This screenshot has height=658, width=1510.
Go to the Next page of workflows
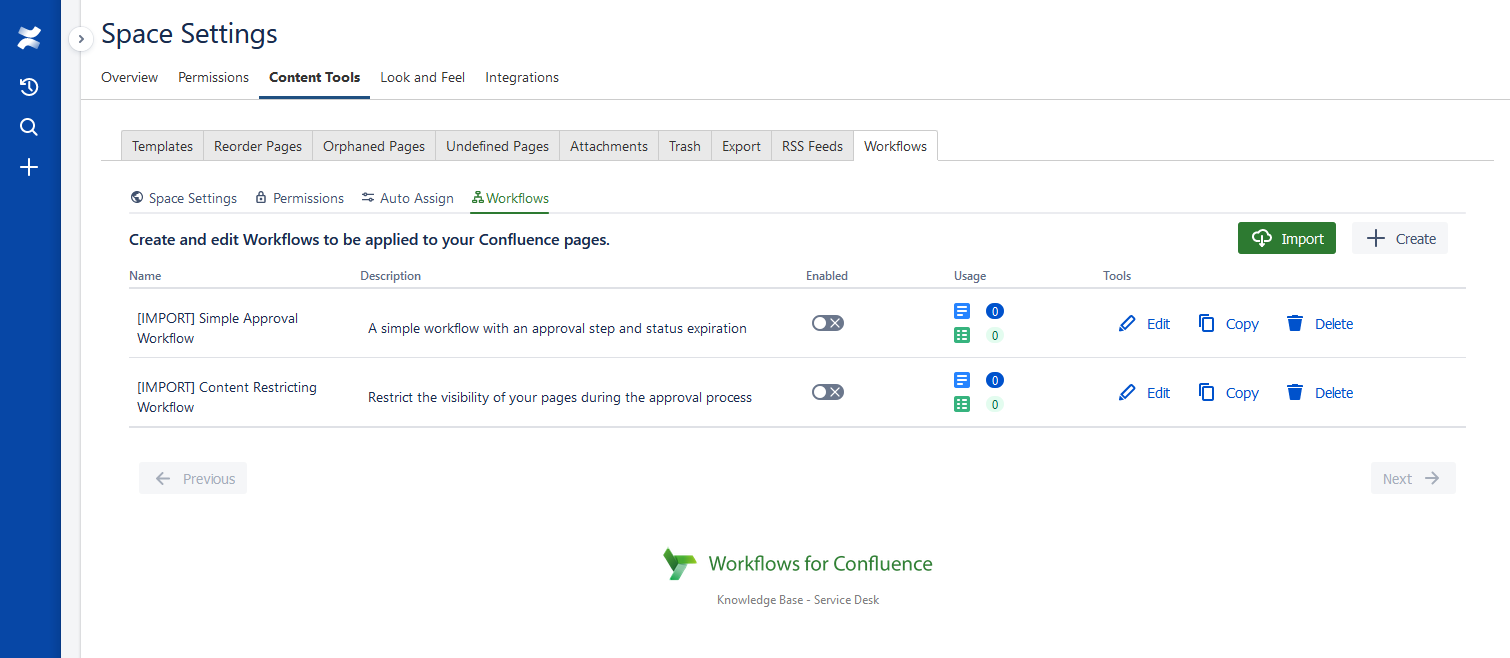[1412, 479]
